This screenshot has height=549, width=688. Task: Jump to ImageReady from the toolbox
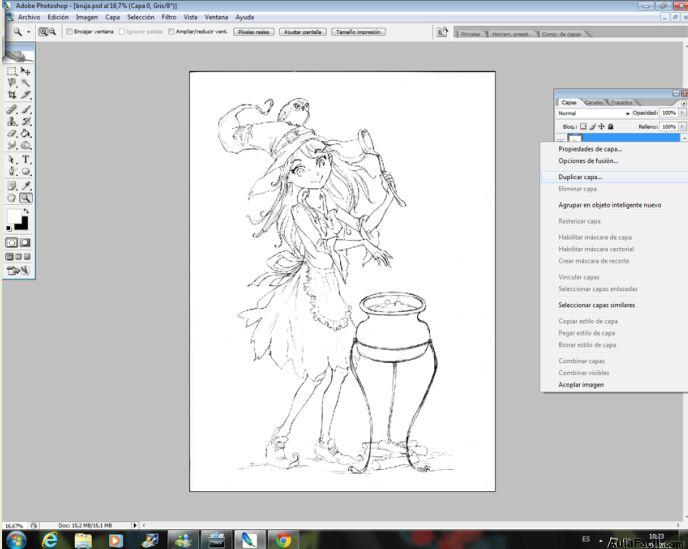(18, 271)
